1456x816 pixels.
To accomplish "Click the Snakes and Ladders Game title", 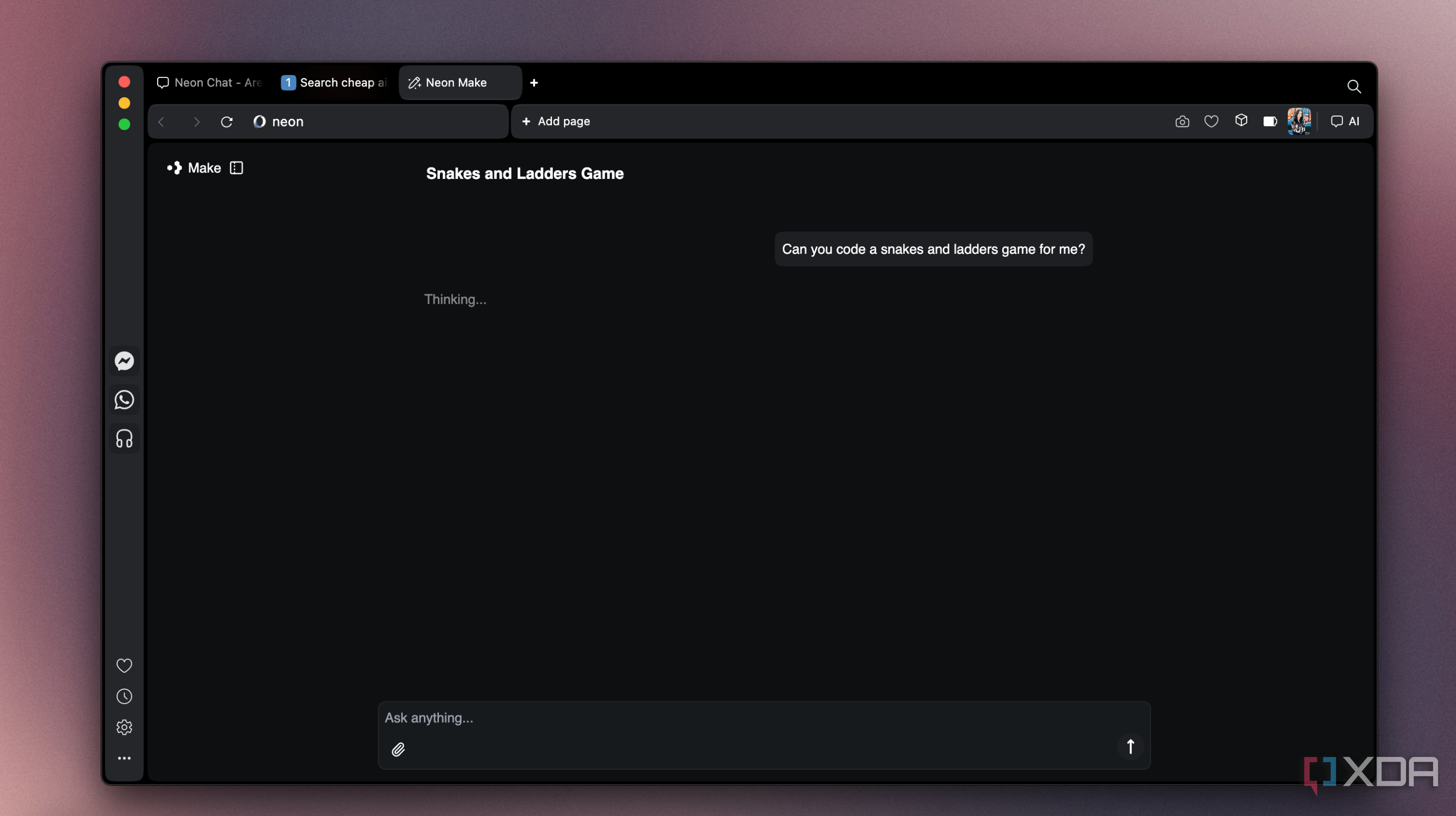I will [x=525, y=174].
